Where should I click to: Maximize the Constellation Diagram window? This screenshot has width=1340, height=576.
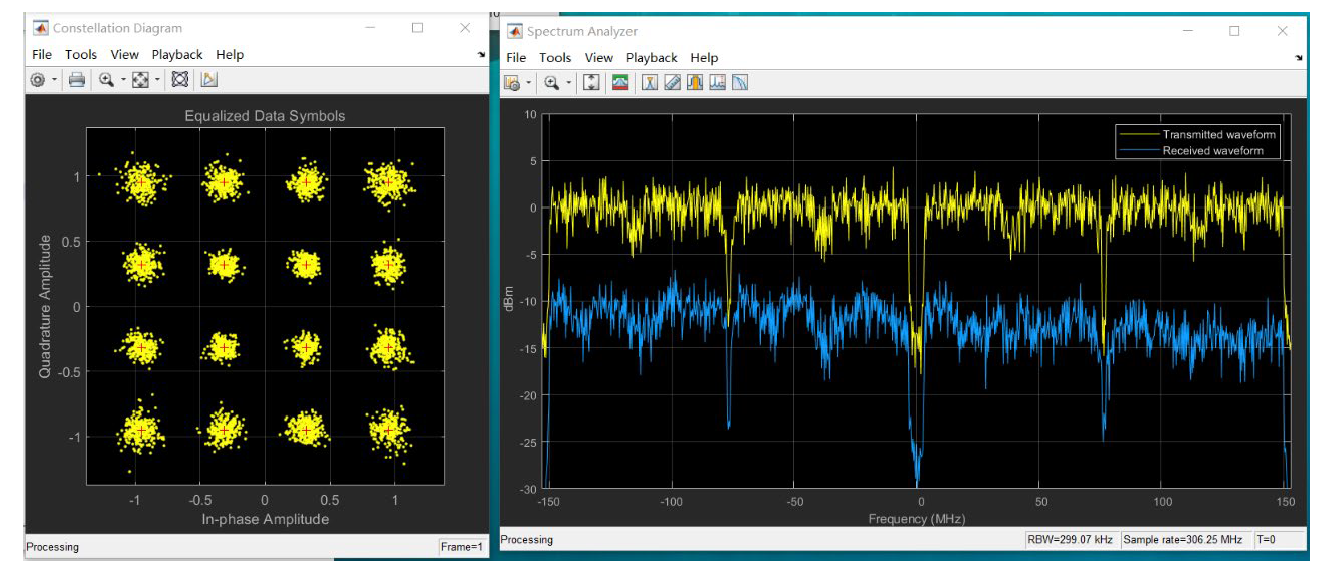[418, 28]
